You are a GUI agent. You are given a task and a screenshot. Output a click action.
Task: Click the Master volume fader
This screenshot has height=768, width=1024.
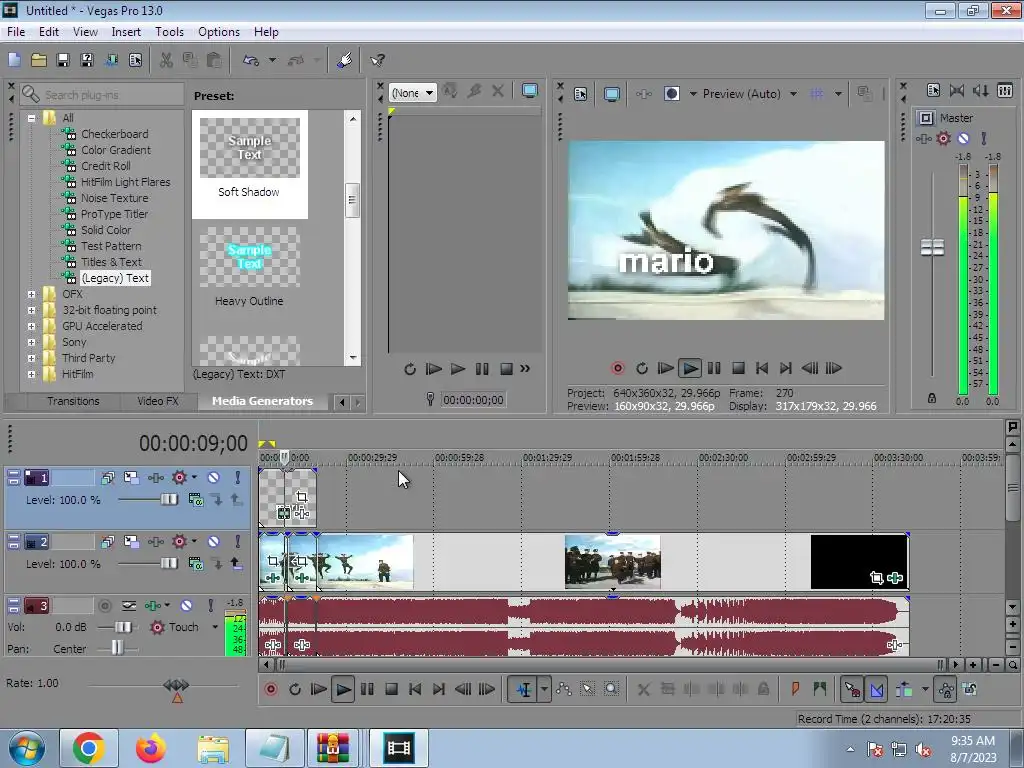click(932, 248)
